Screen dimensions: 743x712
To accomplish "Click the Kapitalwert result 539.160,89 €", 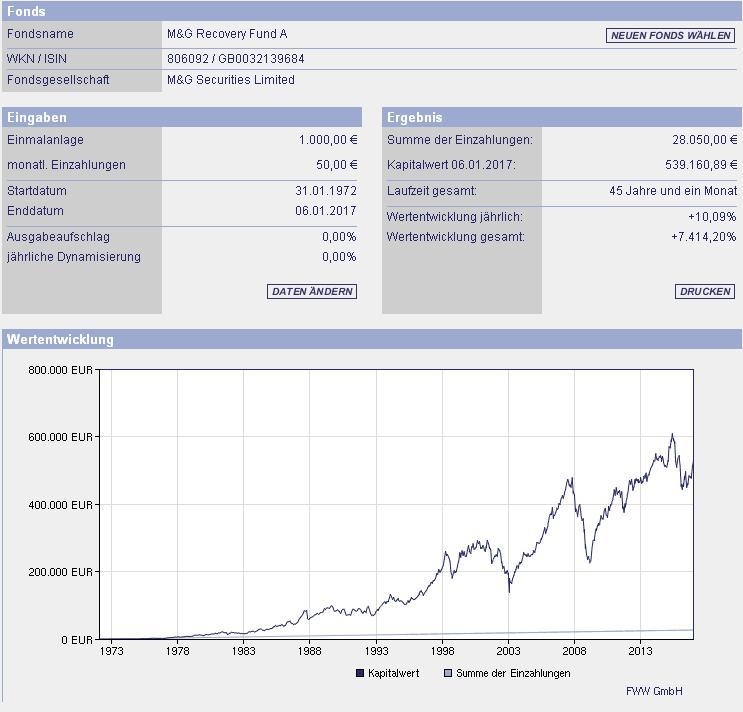I will [x=701, y=165].
